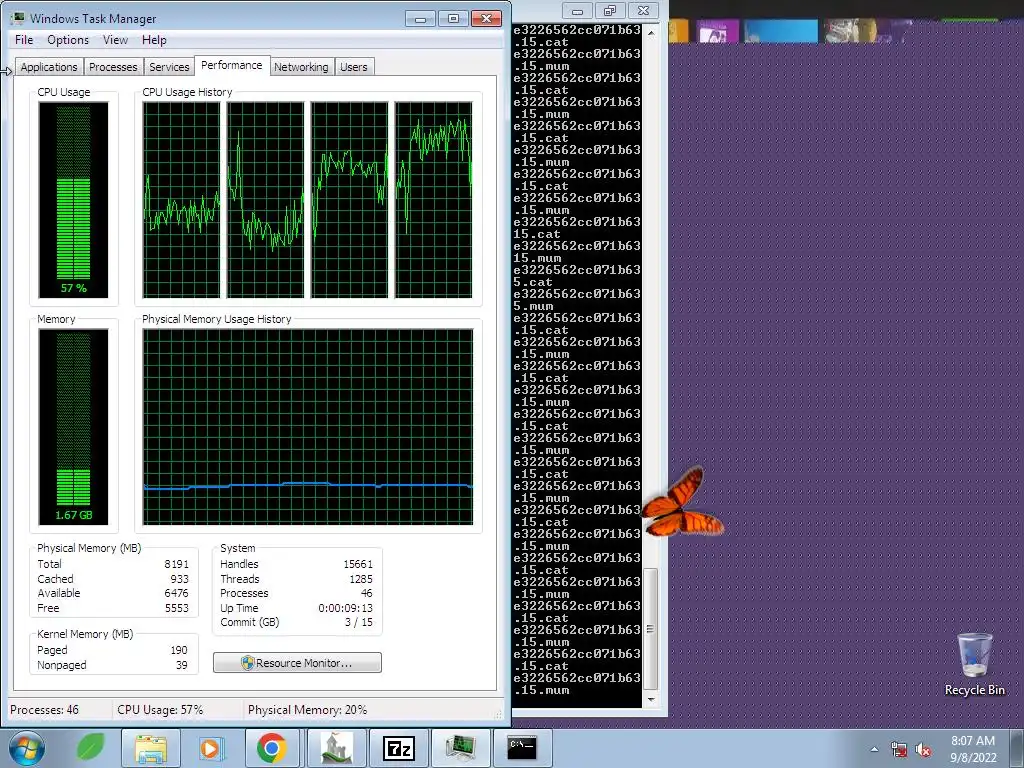Show hidden system tray icons
1024x768 pixels.
tap(874, 749)
